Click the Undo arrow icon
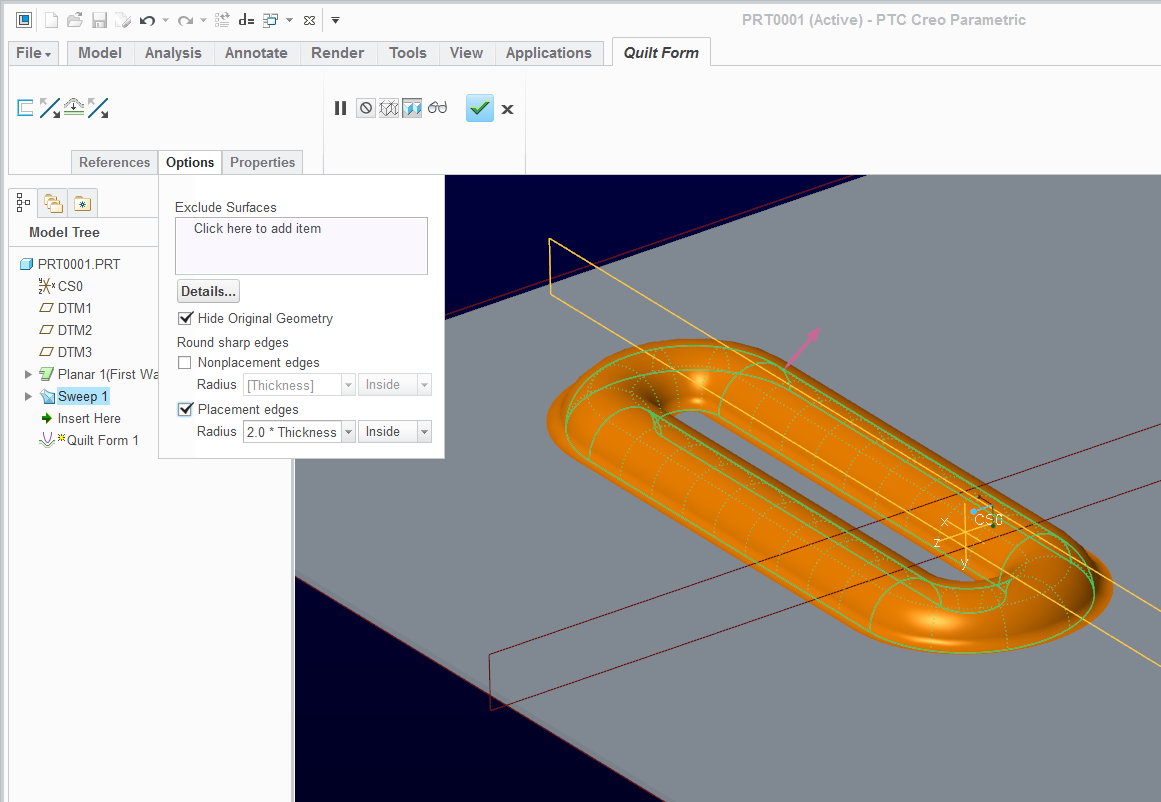The image size is (1161, 802). pyautogui.click(x=147, y=20)
